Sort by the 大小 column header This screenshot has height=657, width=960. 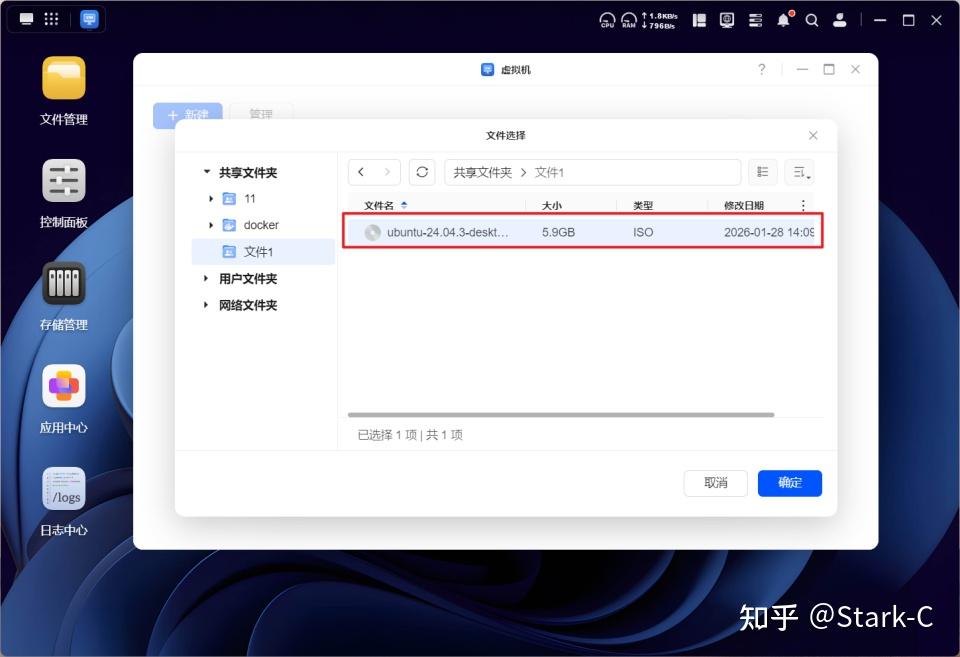tap(552, 206)
